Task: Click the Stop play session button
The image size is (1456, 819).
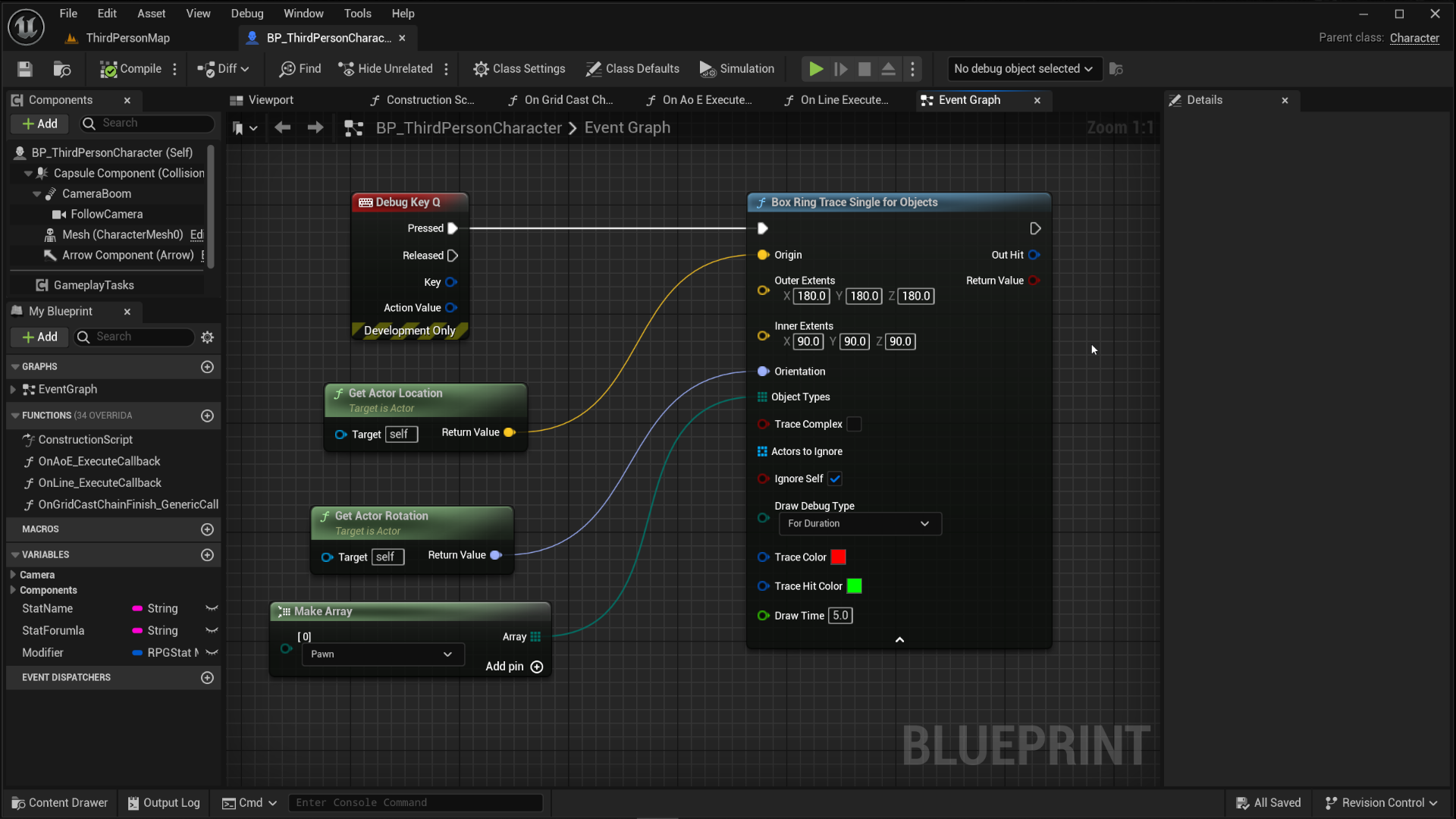Action: [x=864, y=69]
